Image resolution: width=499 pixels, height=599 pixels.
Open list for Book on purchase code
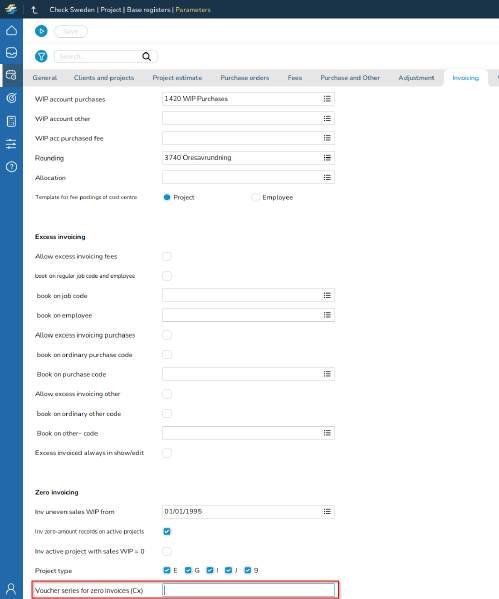(327, 374)
